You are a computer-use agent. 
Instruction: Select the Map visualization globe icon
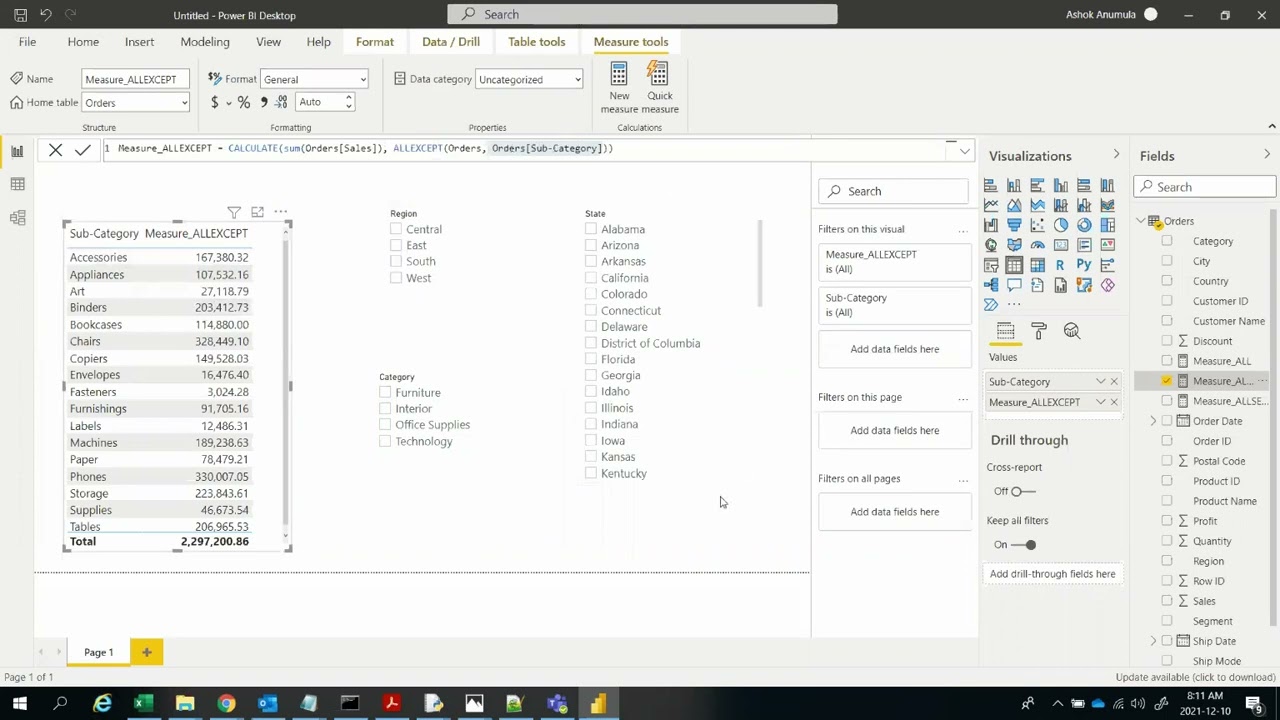pyautogui.click(x=991, y=245)
